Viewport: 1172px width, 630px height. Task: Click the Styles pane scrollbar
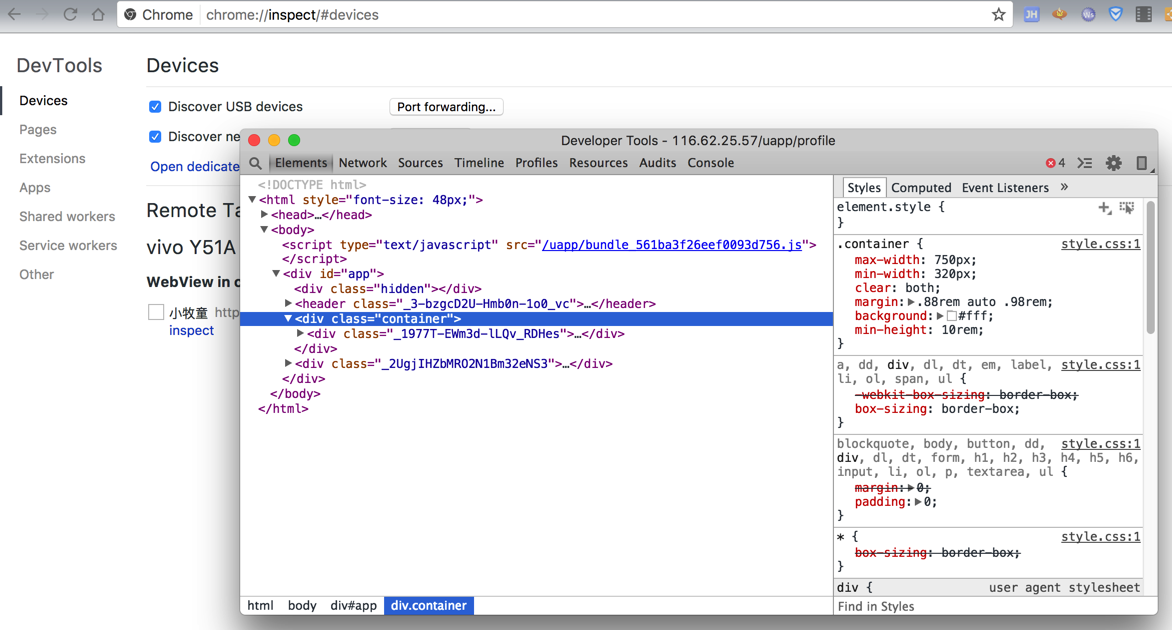(1150, 267)
